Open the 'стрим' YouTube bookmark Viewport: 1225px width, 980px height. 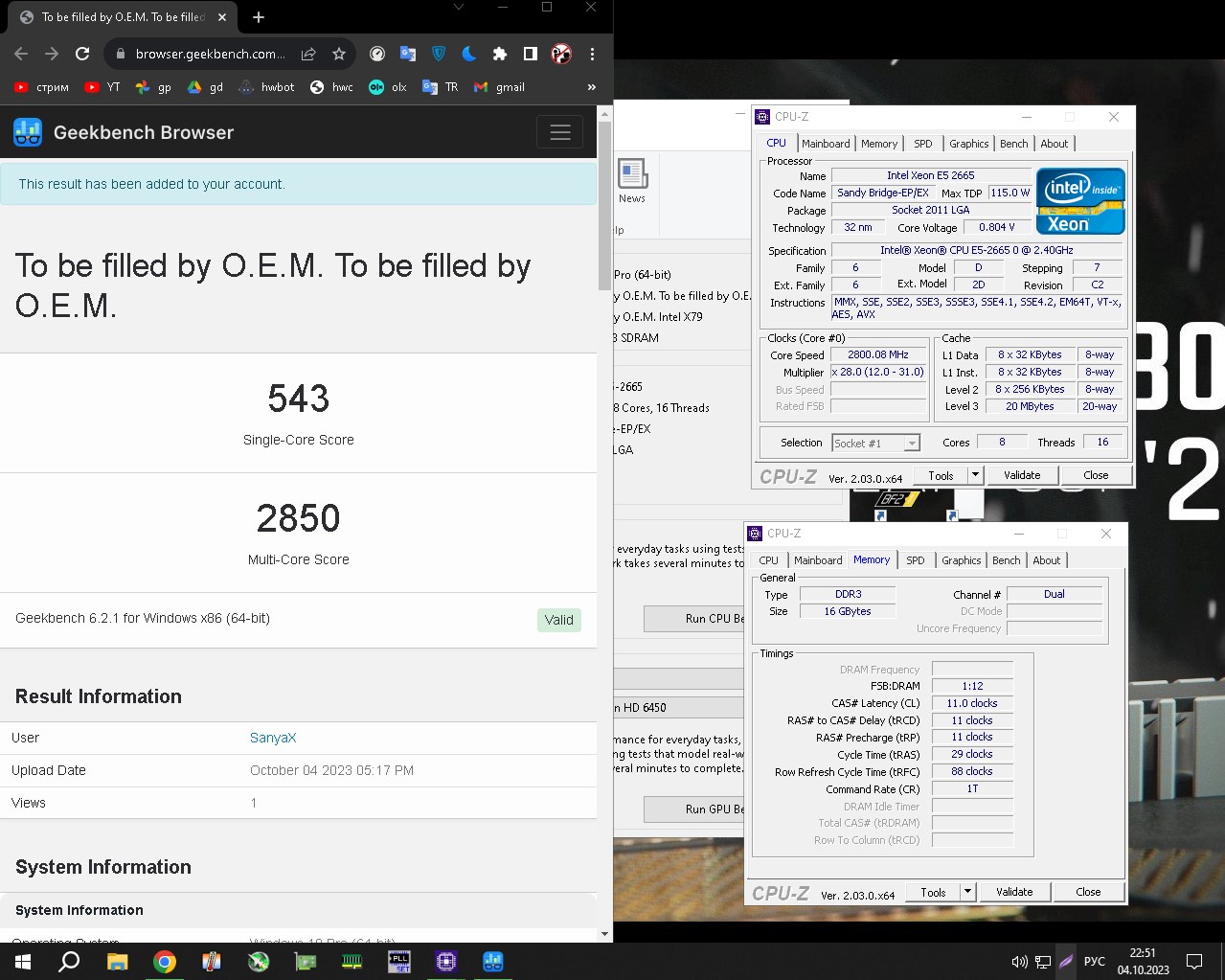click(41, 87)
